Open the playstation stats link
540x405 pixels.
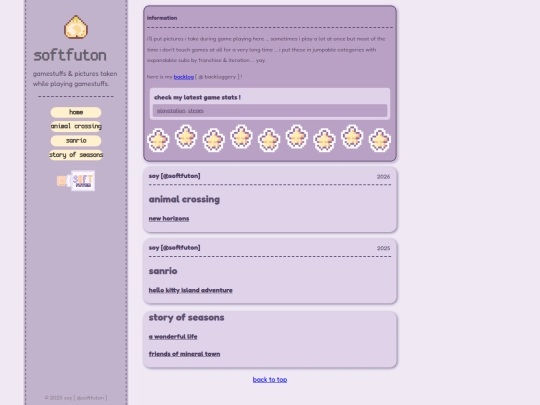pyautogui.click(x=171, y=111)
